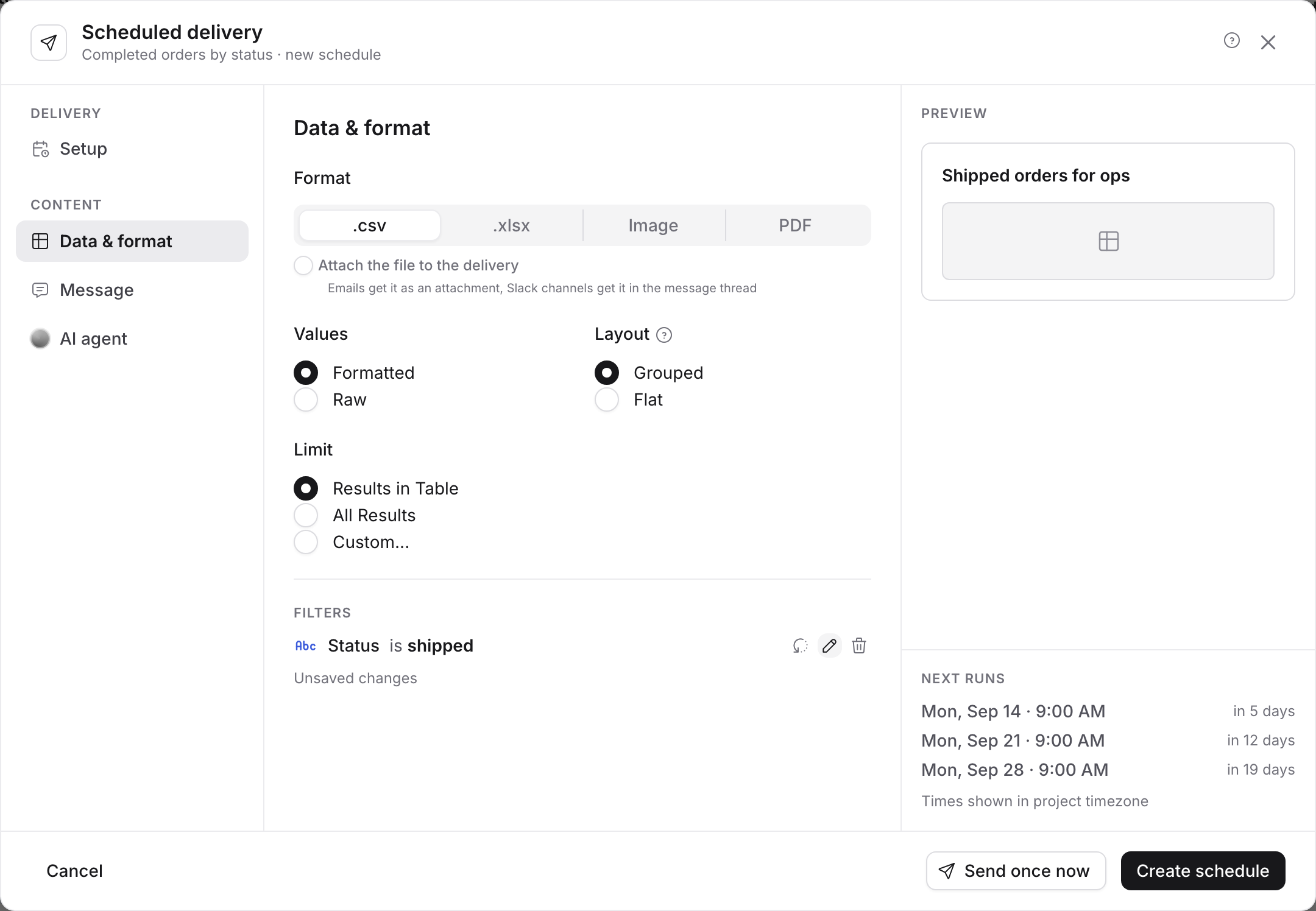Viewport: 1316px width, 911px height.
Task: Click the Shipped orders preview thumbnail
Action: [x=1108, y=241]
